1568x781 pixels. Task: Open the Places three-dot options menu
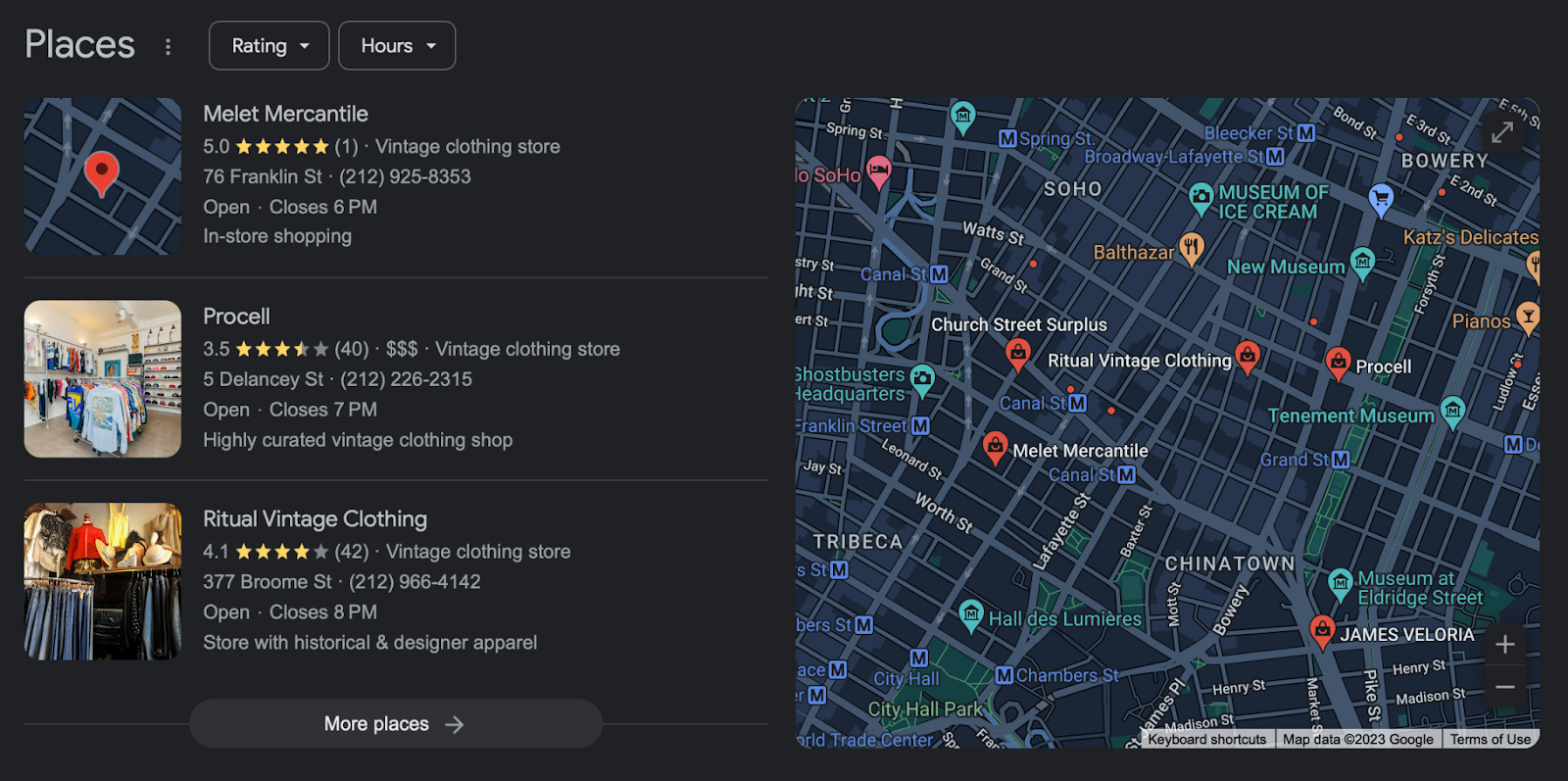(x=168, y=46)
